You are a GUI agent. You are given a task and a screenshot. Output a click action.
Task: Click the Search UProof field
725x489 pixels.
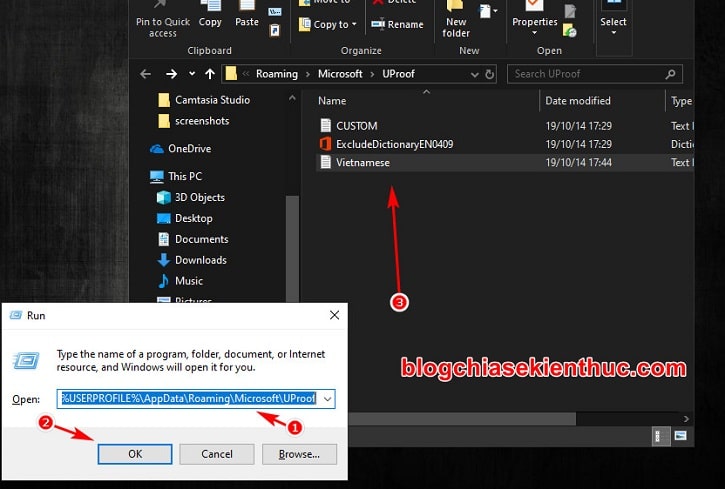click(x=595, y=74)
